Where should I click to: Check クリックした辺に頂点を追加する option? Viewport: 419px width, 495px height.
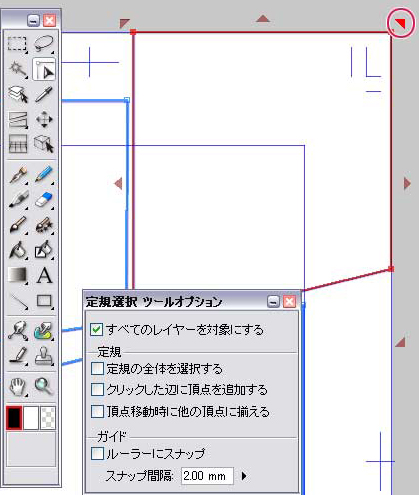[x=97, y=389]
